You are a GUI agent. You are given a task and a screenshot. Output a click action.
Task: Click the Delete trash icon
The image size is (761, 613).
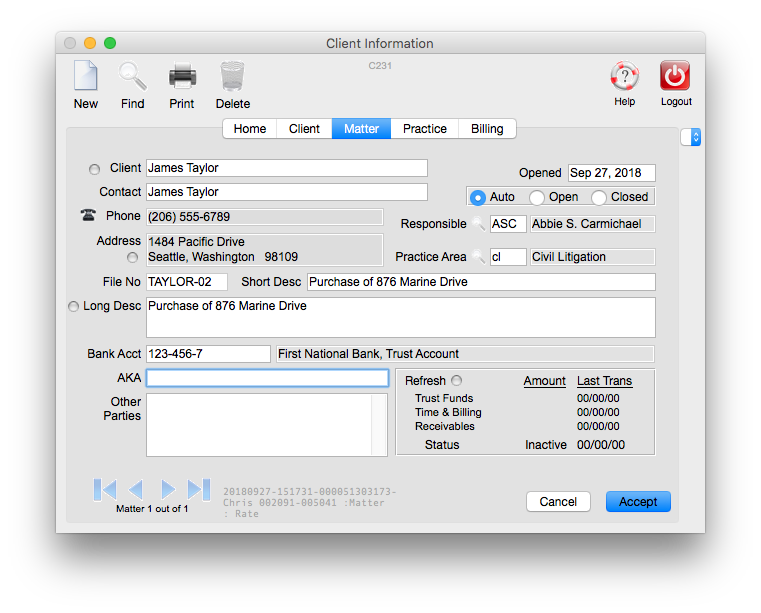coord(232,77)
